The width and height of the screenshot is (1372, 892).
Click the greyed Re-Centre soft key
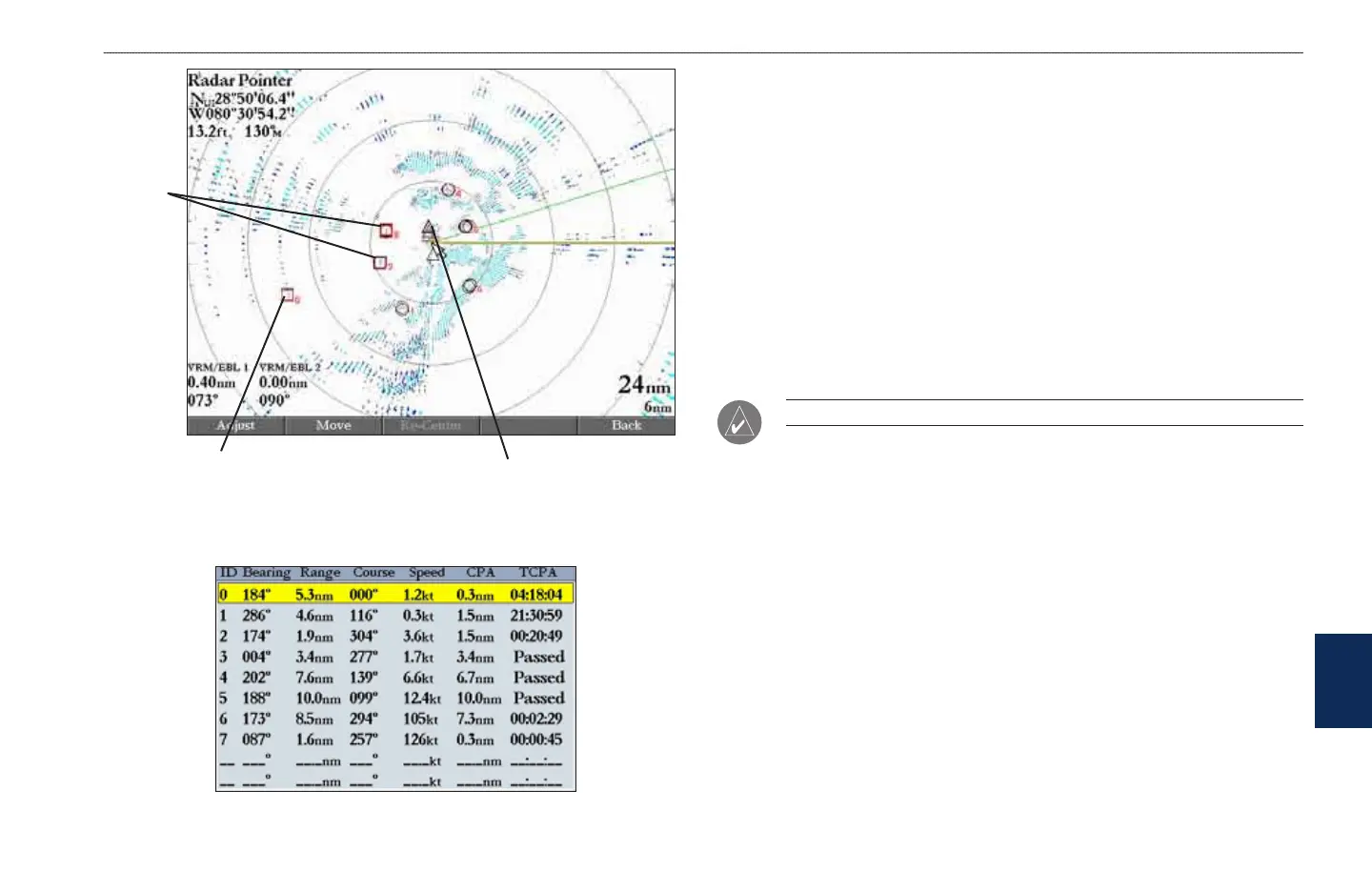point(431,426)
